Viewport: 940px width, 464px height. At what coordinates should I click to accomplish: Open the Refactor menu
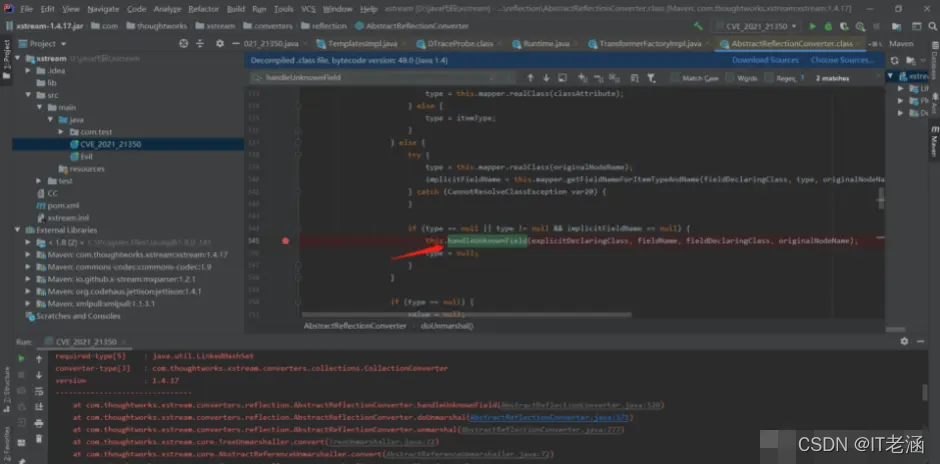(x=203, y=9)
